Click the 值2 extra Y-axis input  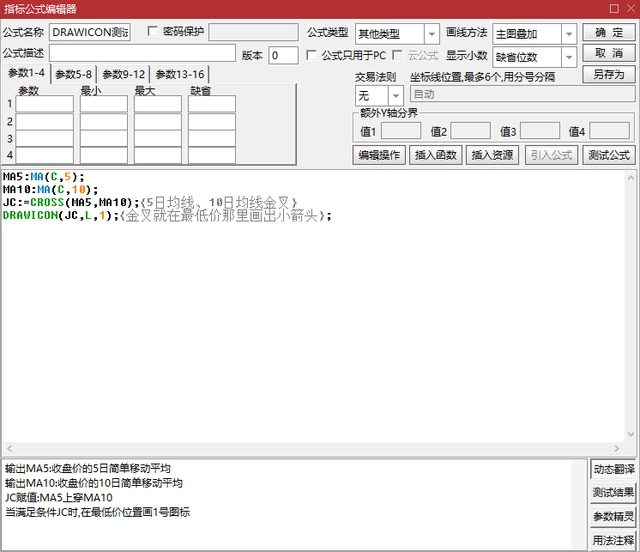tap(470, 131)
